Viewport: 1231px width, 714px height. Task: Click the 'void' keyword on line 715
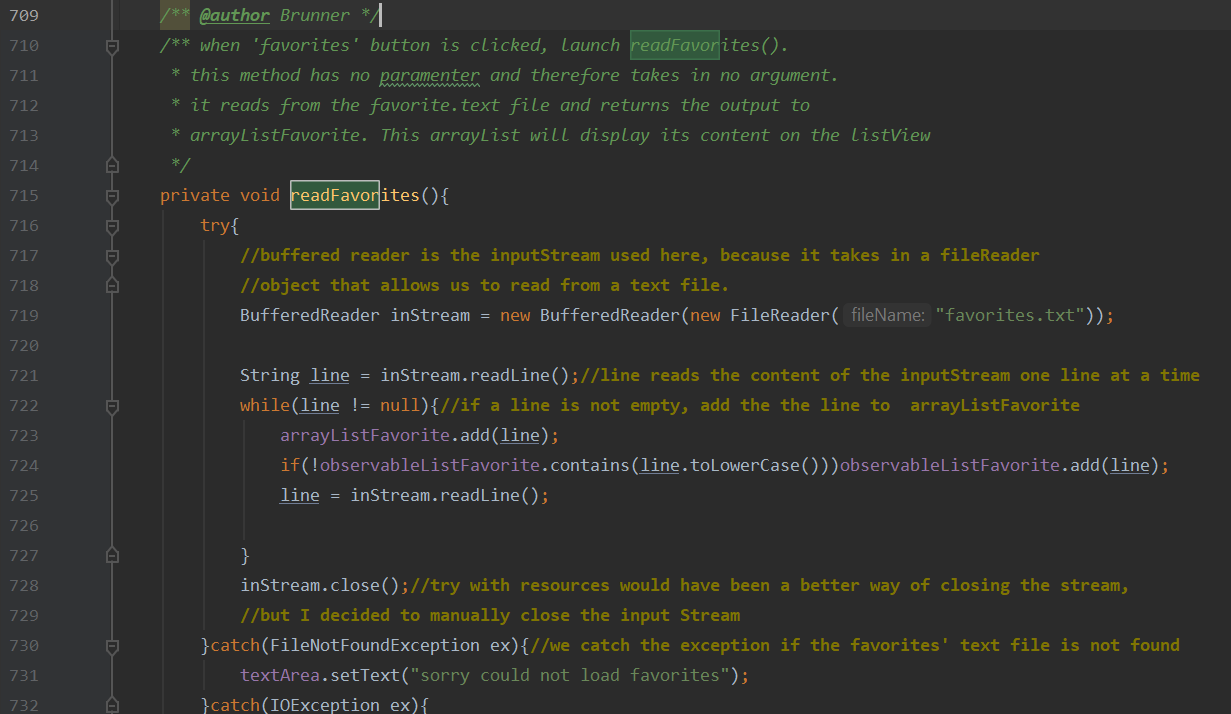260,195
